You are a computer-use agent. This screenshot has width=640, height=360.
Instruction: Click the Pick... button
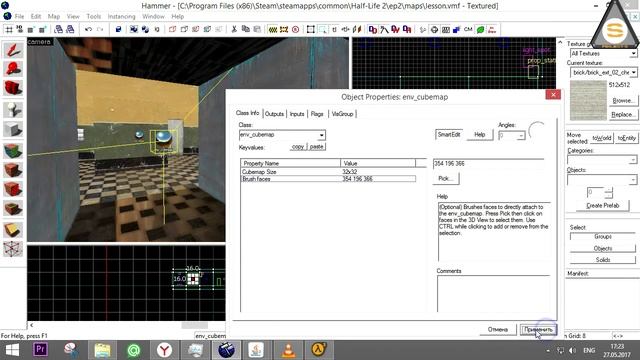(445, 178)
